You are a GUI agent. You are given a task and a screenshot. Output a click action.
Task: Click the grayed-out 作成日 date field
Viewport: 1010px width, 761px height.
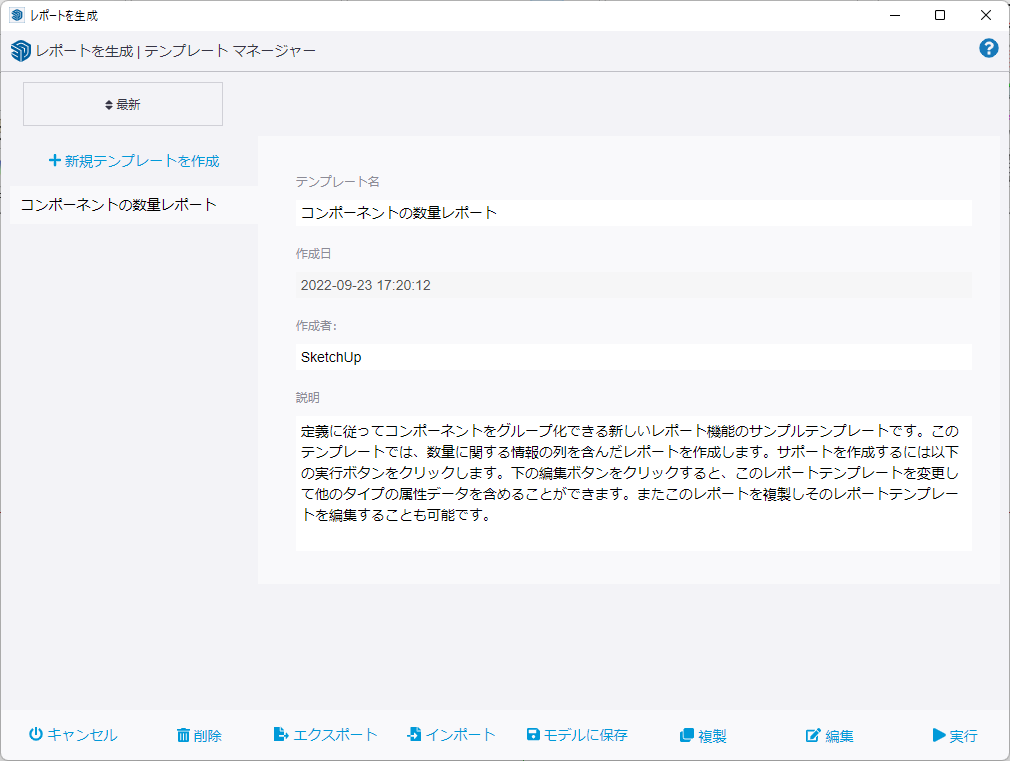point(632,284)
